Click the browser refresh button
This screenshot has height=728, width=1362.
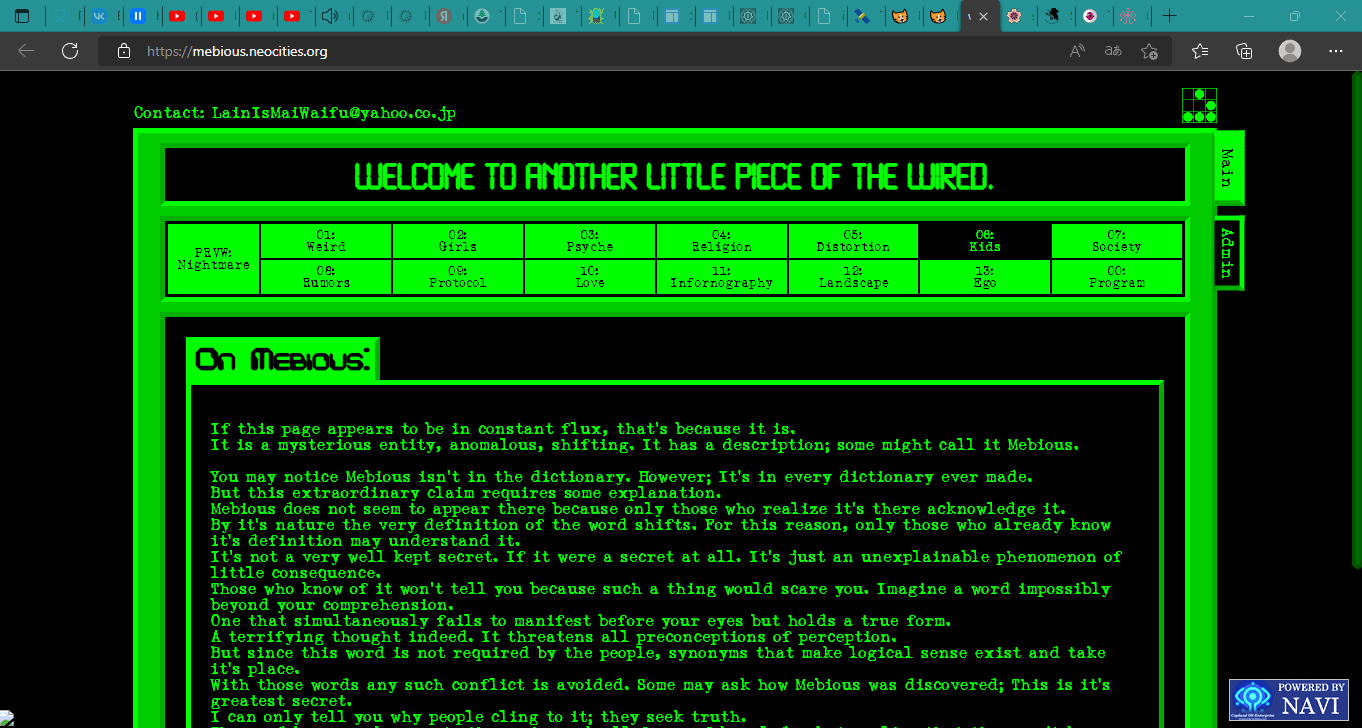tap(70, 51)
